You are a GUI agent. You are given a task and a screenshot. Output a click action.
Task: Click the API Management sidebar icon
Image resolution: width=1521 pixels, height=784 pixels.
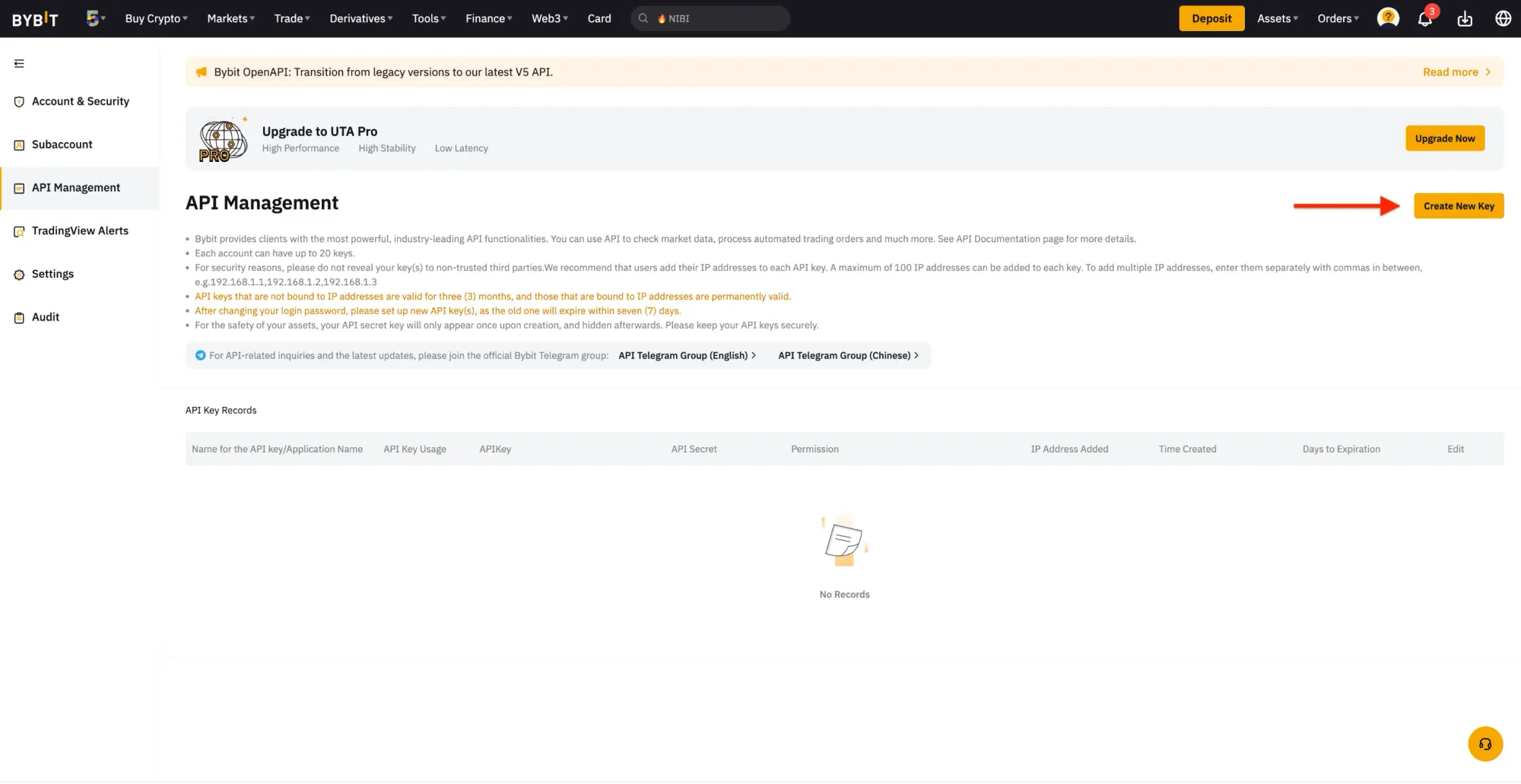coord(19,189)
